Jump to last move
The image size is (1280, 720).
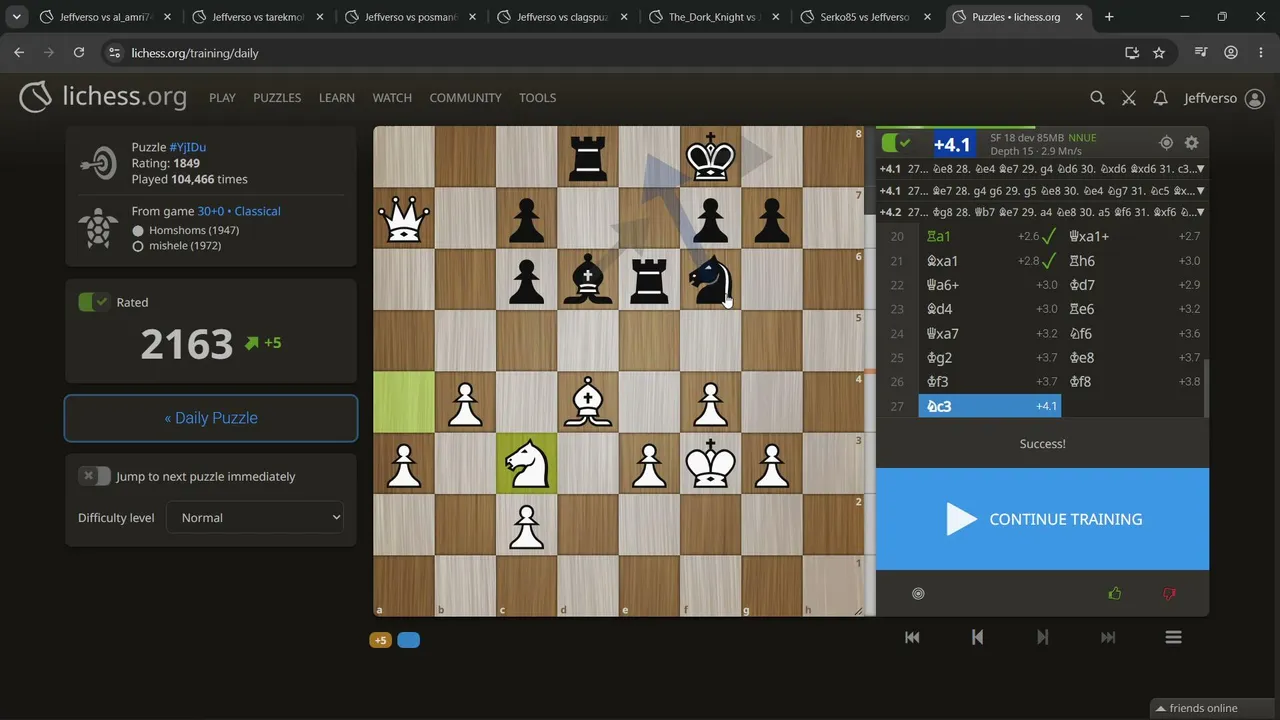tap(1108, 637)
